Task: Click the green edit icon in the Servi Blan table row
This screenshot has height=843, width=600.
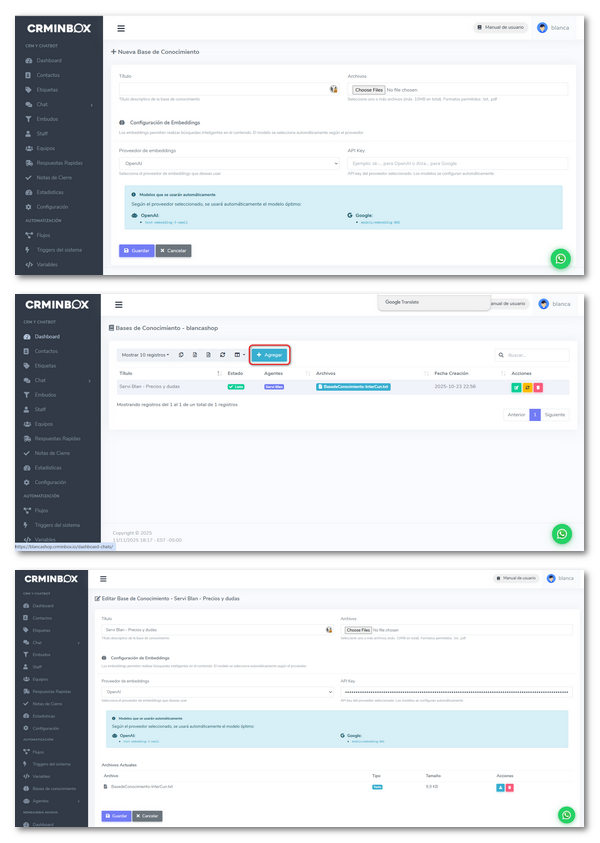Action: [516, 386]
